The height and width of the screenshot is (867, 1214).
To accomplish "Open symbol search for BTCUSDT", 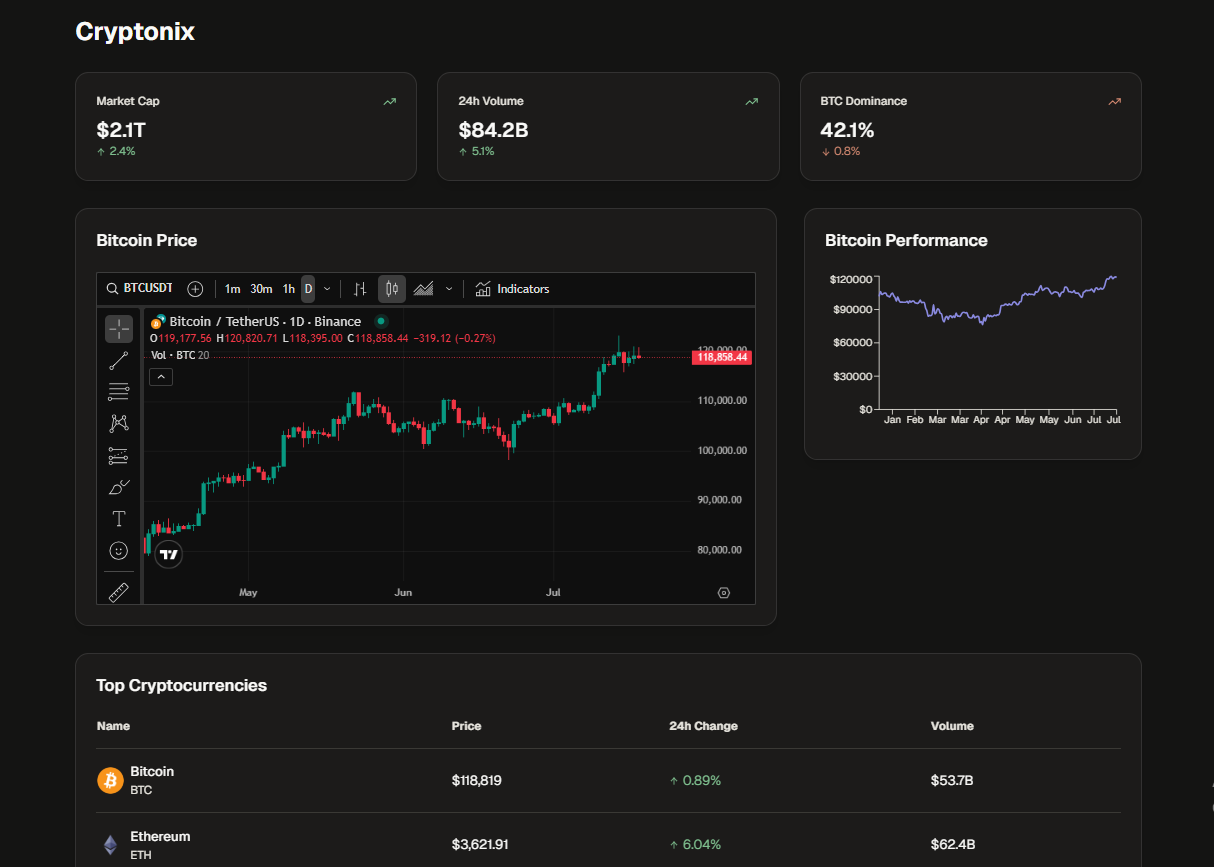I will click(x=140, y=288).
